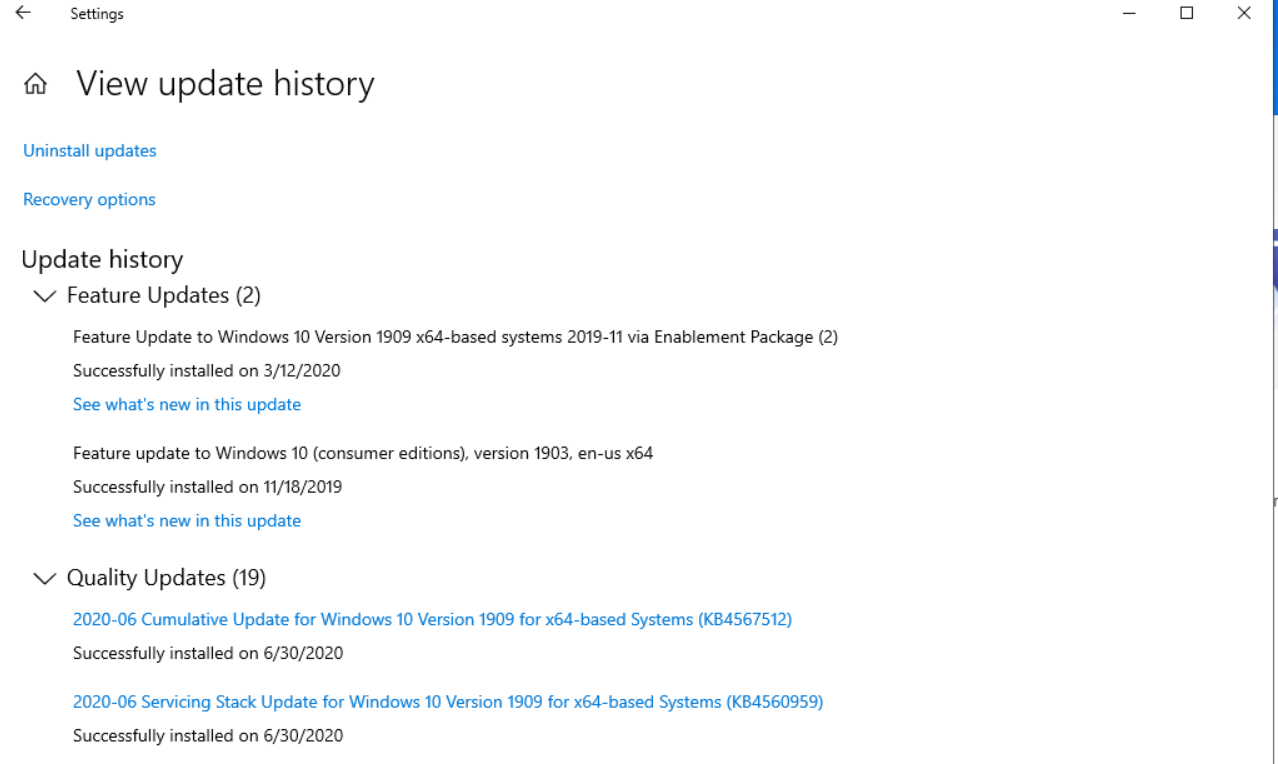Close the Settings window
1278x764 pixels.
[1244, 14]
